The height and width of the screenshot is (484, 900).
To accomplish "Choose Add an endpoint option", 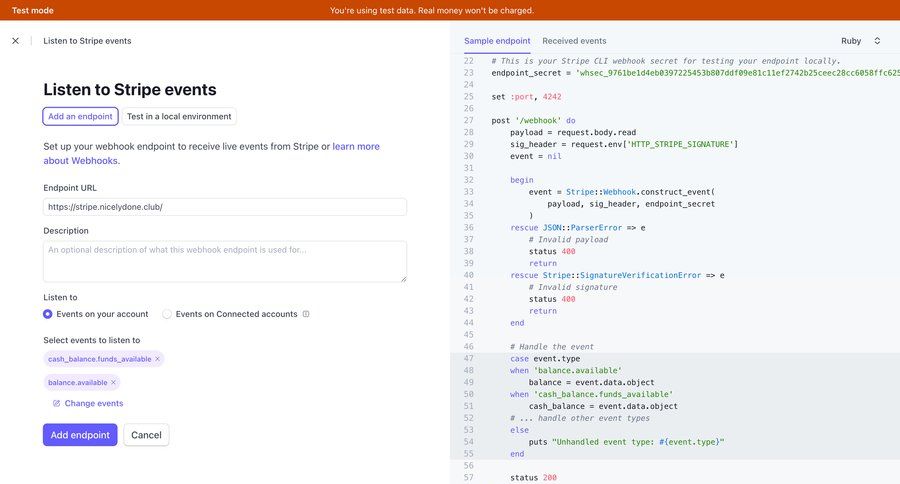I will [x=80, y=116].
